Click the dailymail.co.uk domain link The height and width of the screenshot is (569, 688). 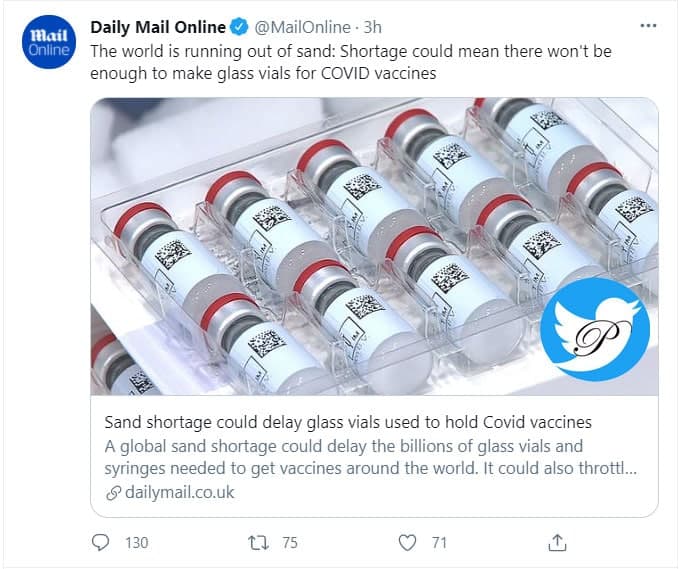coord(179,493)
